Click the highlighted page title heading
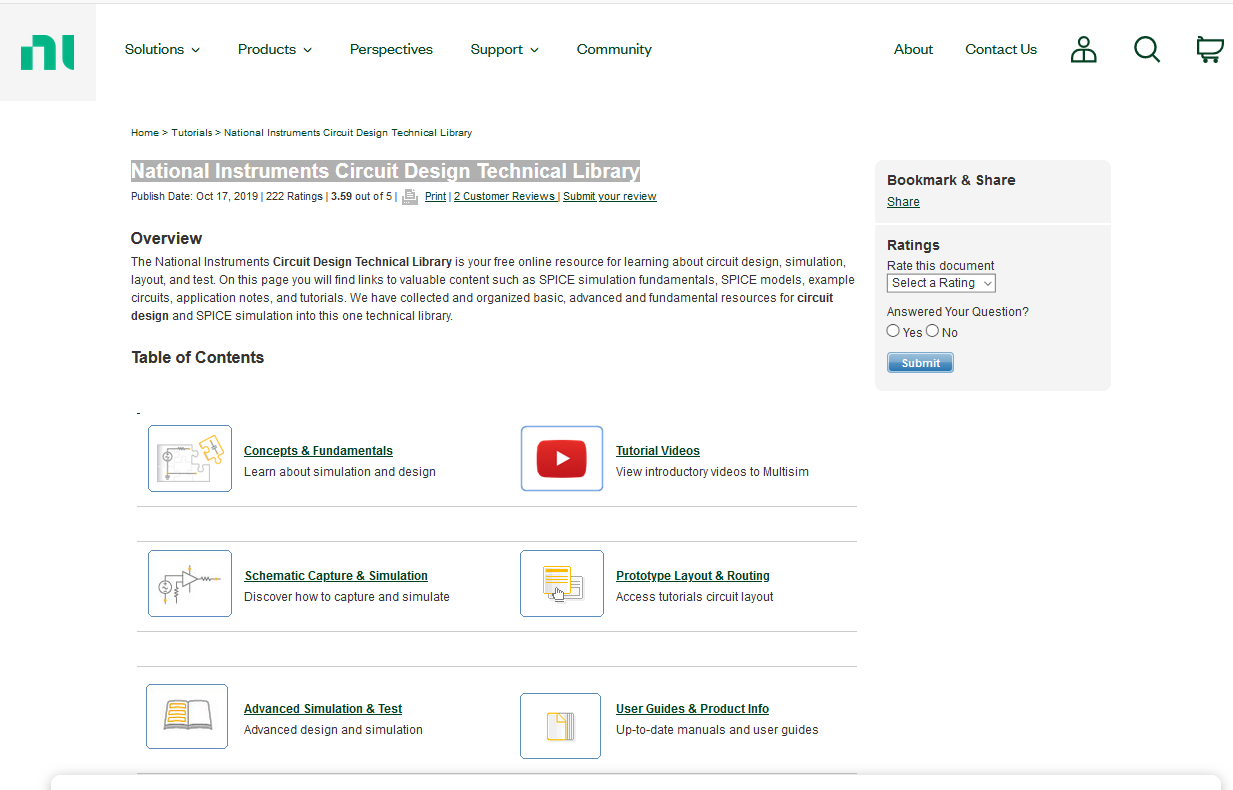Screen dimensions: 1233x790 tap(386, 171)
